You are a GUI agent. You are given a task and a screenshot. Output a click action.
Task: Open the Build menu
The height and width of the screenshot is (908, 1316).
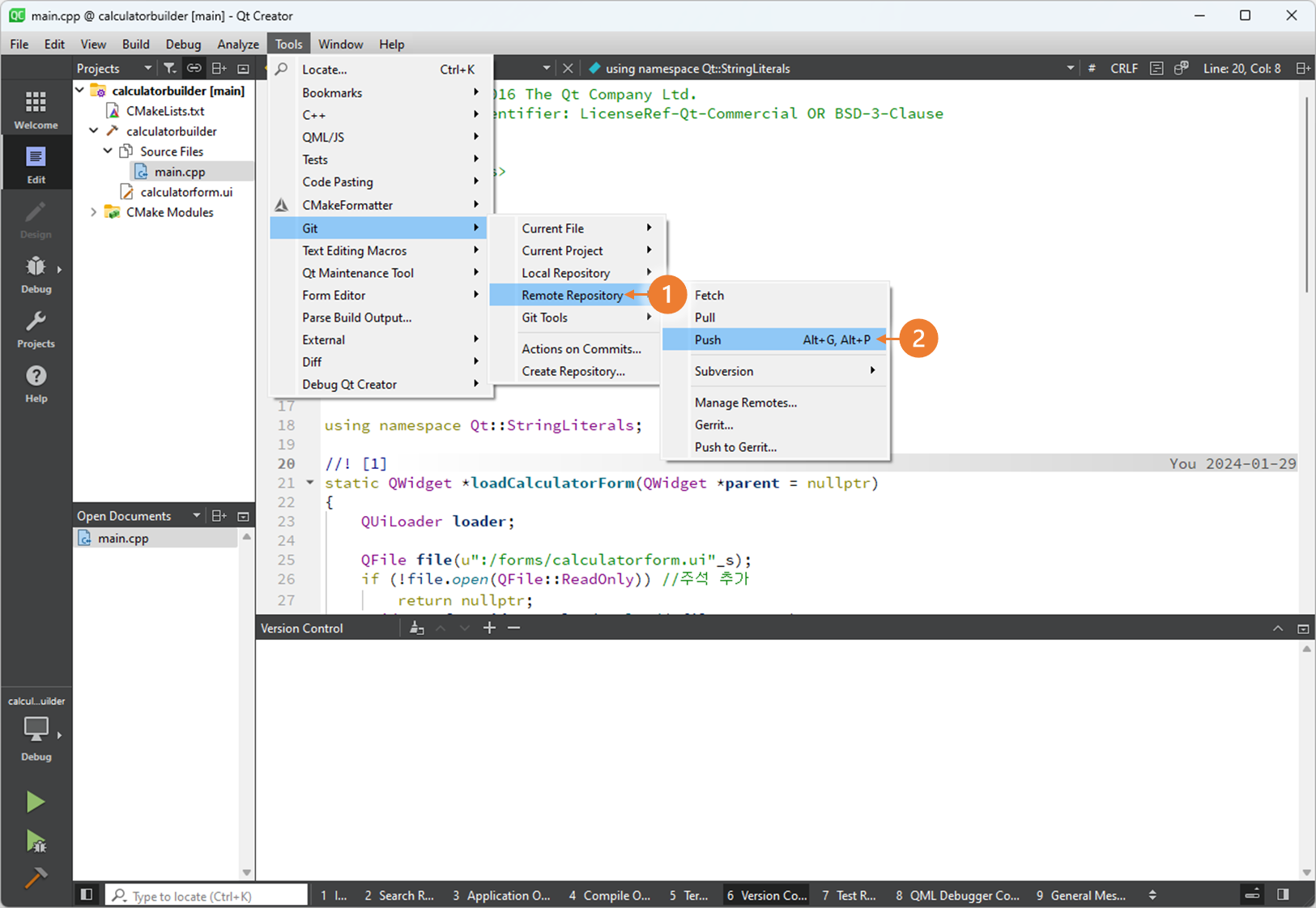(x=136, y=44)
